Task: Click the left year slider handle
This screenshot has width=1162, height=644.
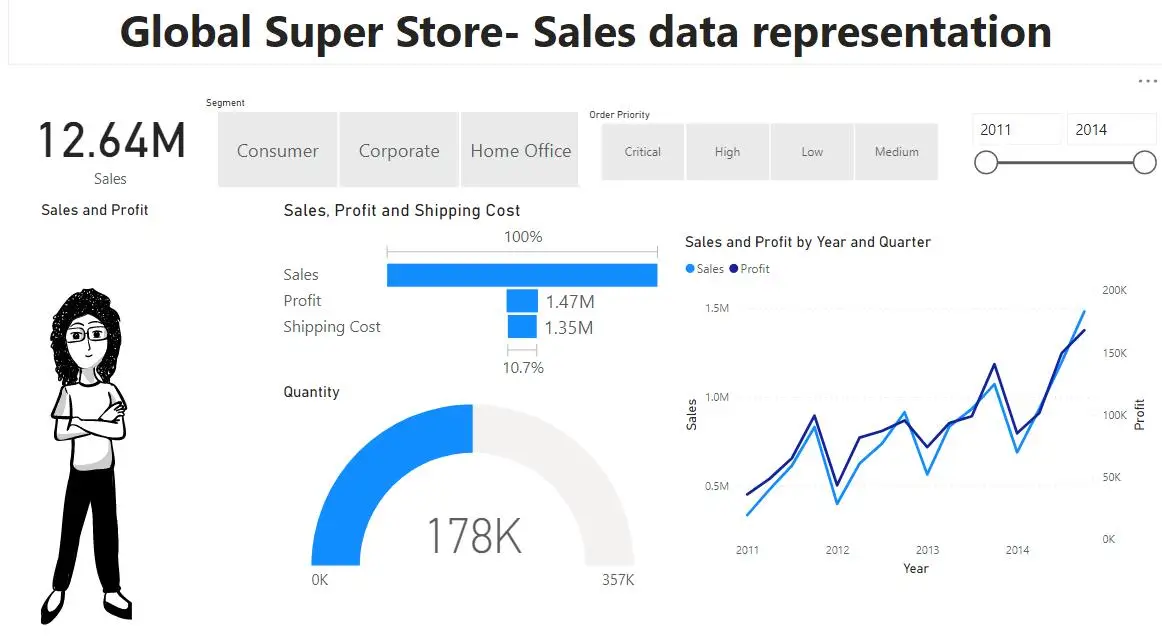Action: (x=986, y=161)
